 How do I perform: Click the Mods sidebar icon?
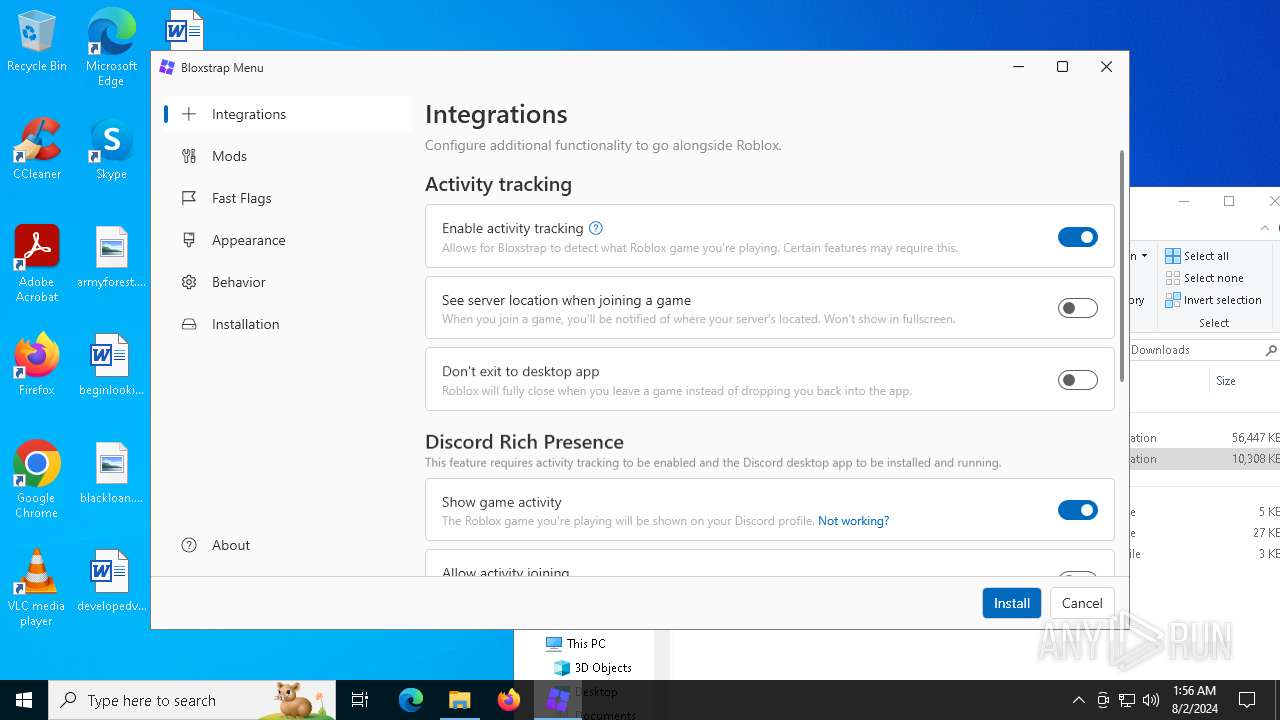point(189,156)
